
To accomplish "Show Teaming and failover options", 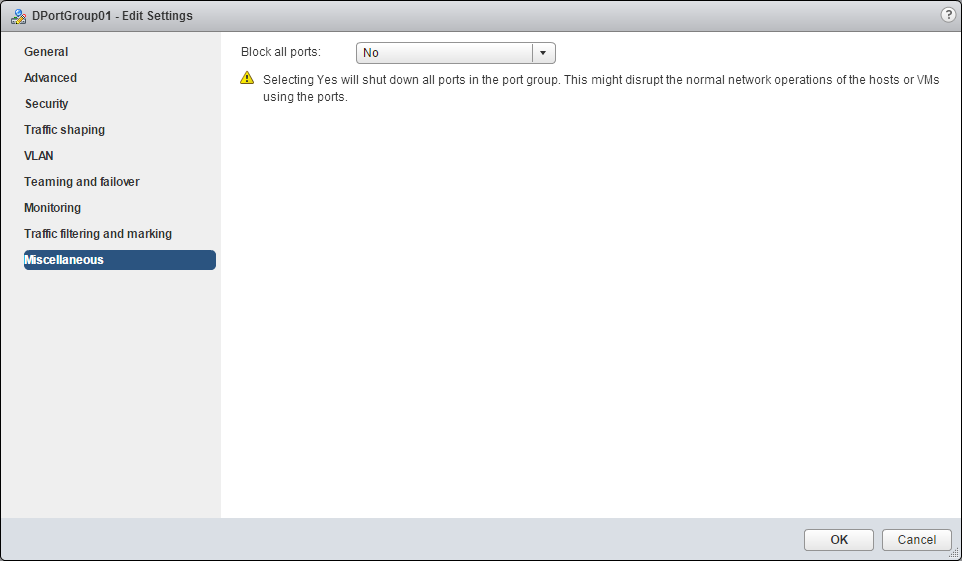I will pyautogui.click(x=82, y=182).
